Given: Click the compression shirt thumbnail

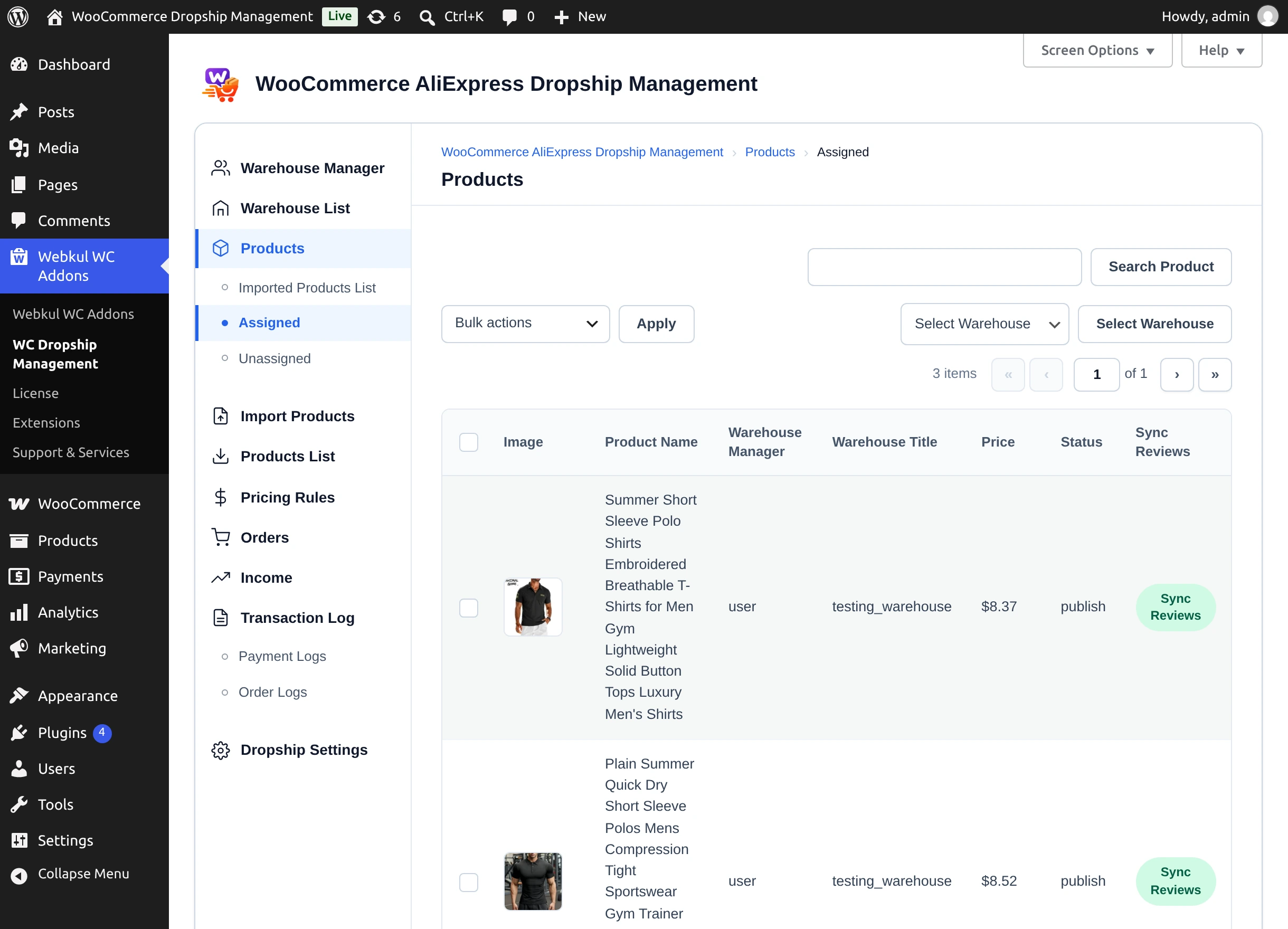Looking at the screenshot, I should [x=533, y=881].
